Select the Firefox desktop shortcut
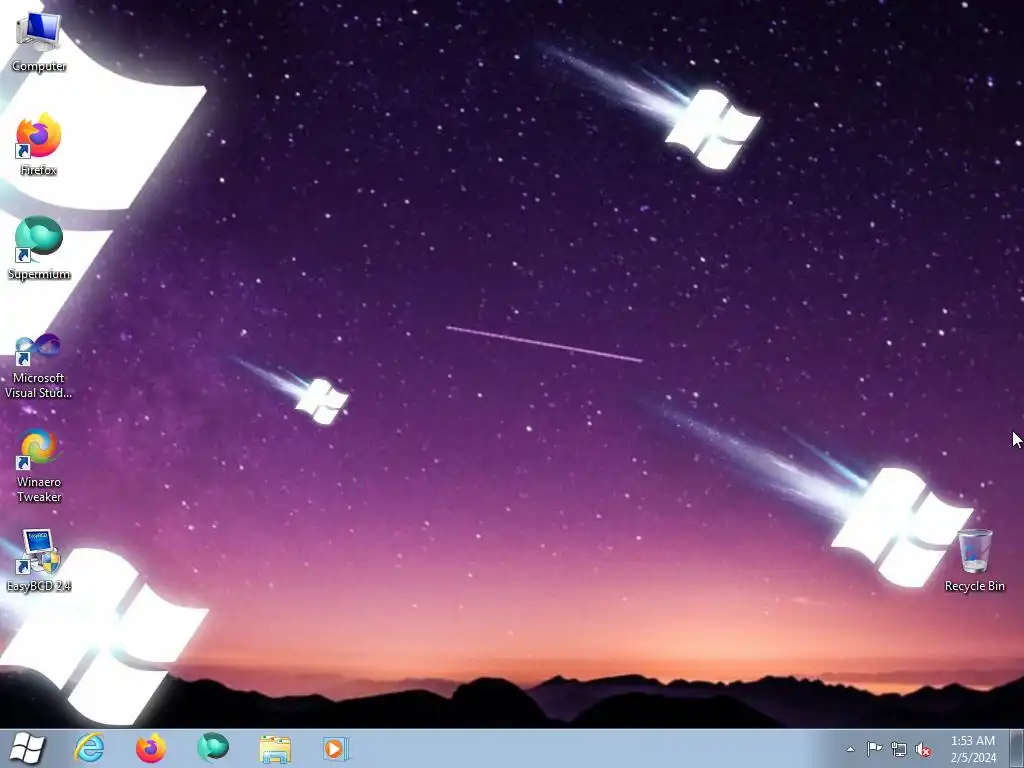Image resolution: width=1024 pixels, height=768 pixels. 39,144
